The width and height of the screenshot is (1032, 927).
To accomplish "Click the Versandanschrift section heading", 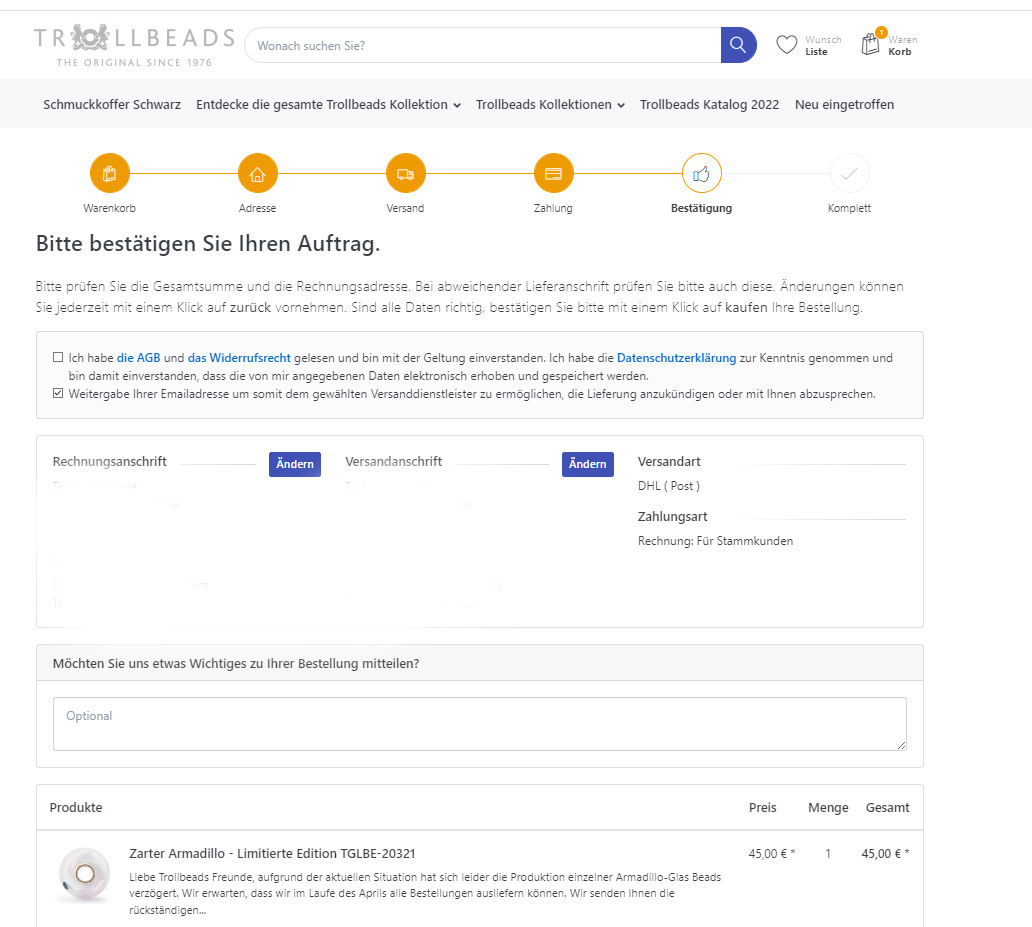I will tap(394, 462).
